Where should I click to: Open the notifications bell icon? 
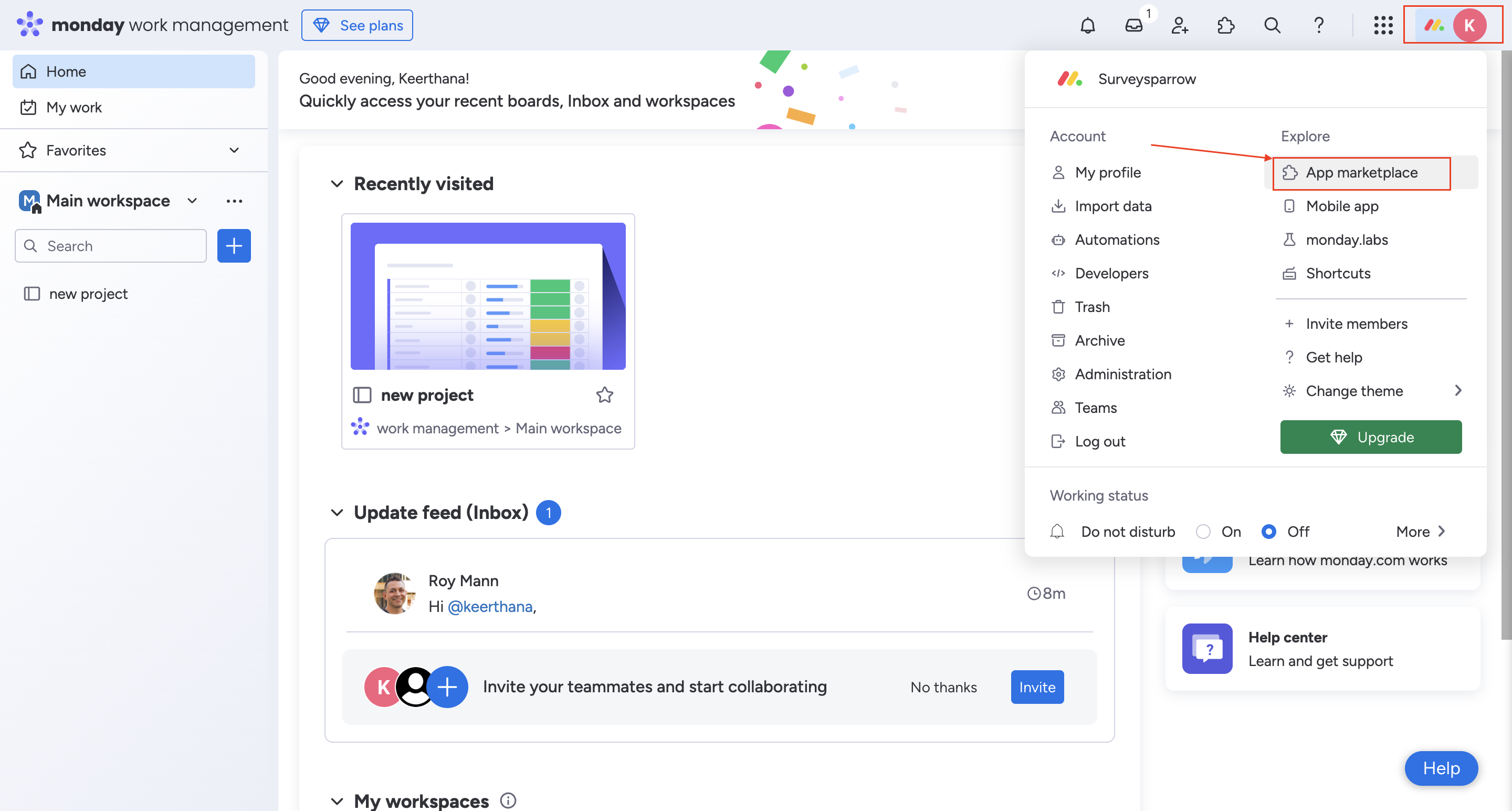click(x=1088, y=25)
